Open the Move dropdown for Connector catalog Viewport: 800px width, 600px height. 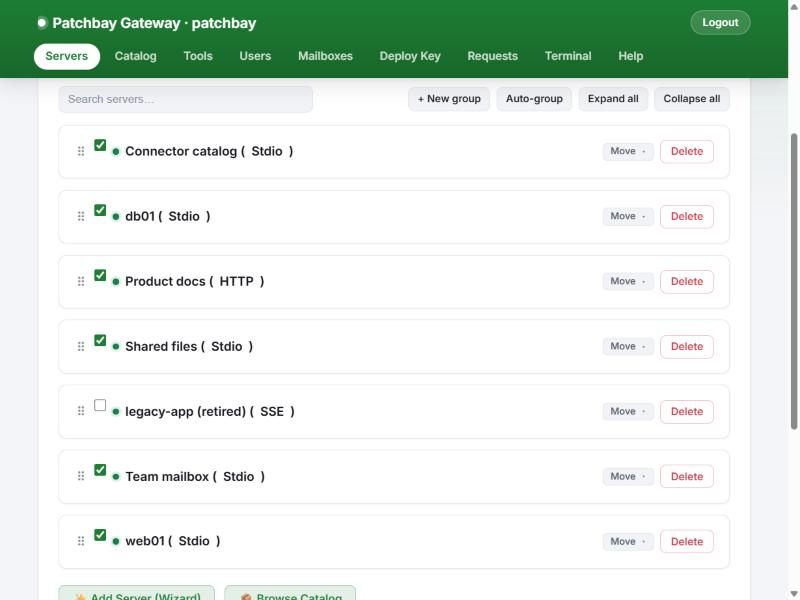point(628,152)
